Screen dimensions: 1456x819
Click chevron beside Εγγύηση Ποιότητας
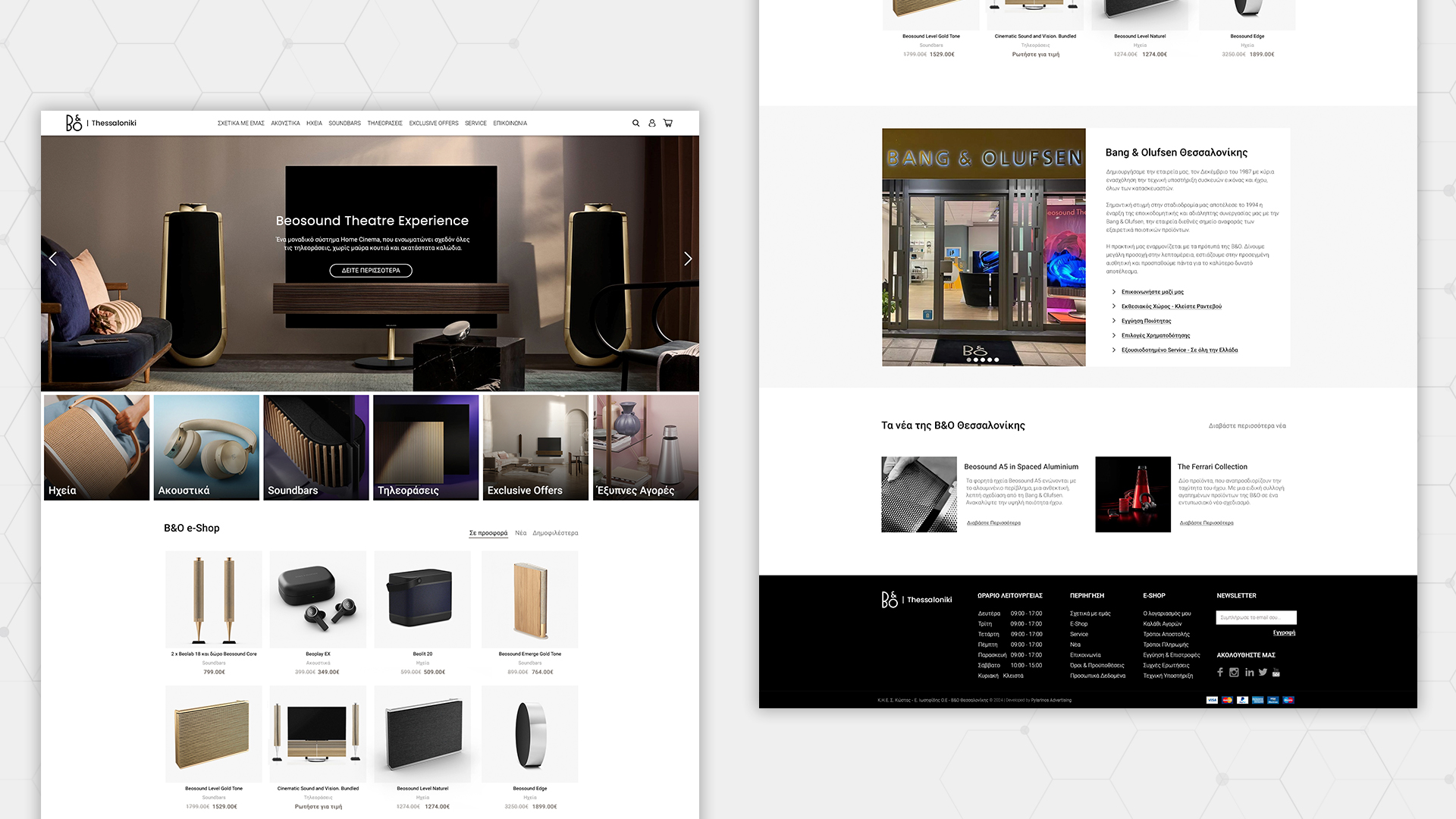(1114, 321)
